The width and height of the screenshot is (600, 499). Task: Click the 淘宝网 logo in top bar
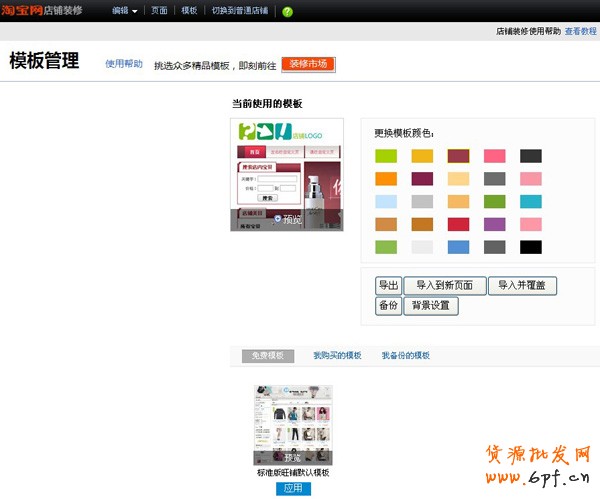[x=21, y=10]
